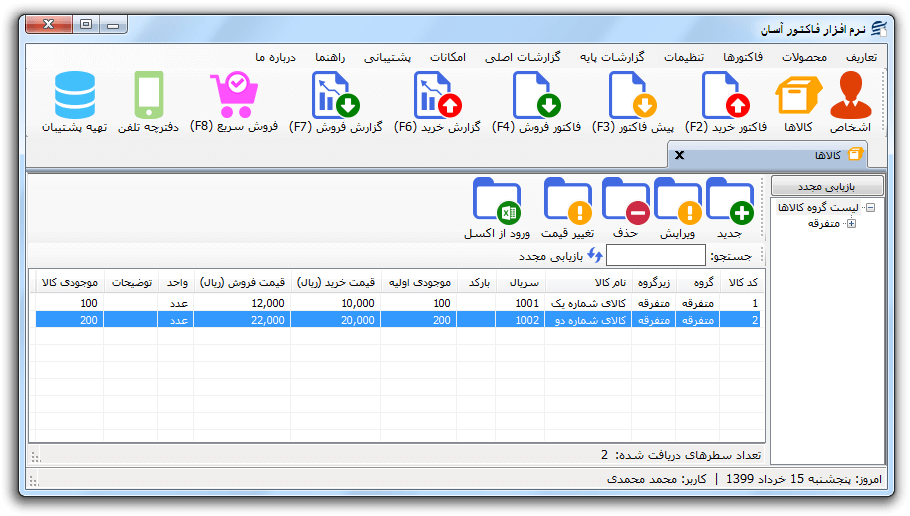The width and height of the screenshot is (910, 516).
Task: Sort by زیرگروه column header
Action: pyautogui.click(x=653, y=283)
